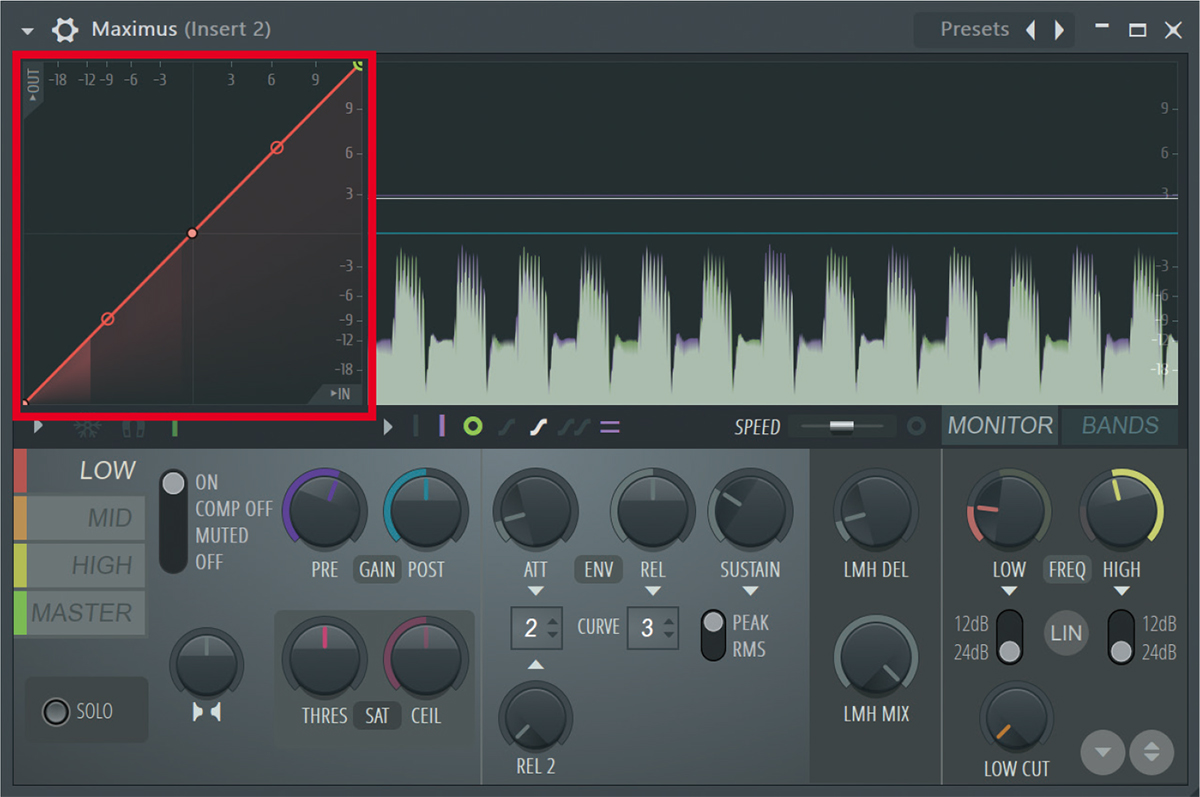Change the attack curve value 2 stepper
The image size is (1200, 797).
click(537, 628)
